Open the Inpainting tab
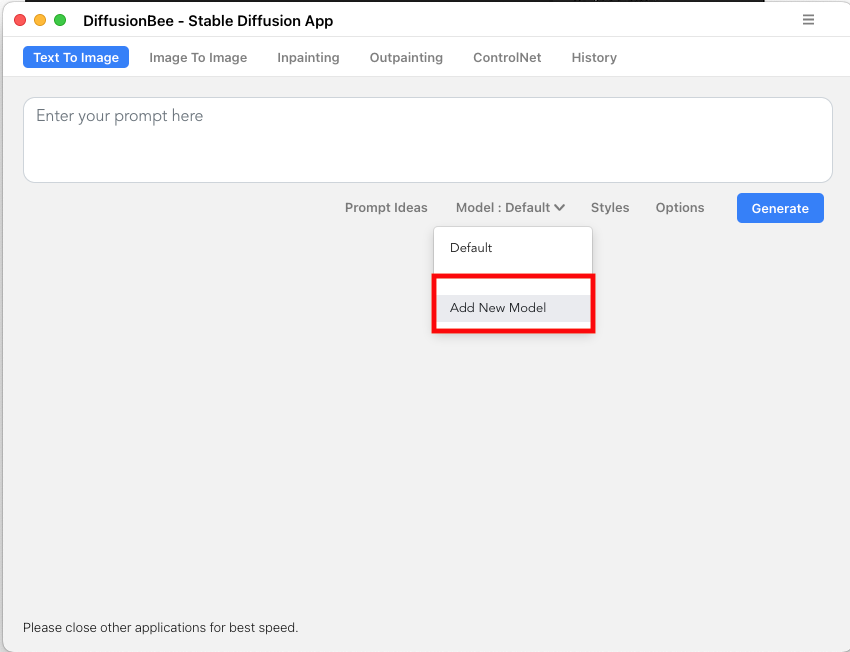 (x=308, y=57)
